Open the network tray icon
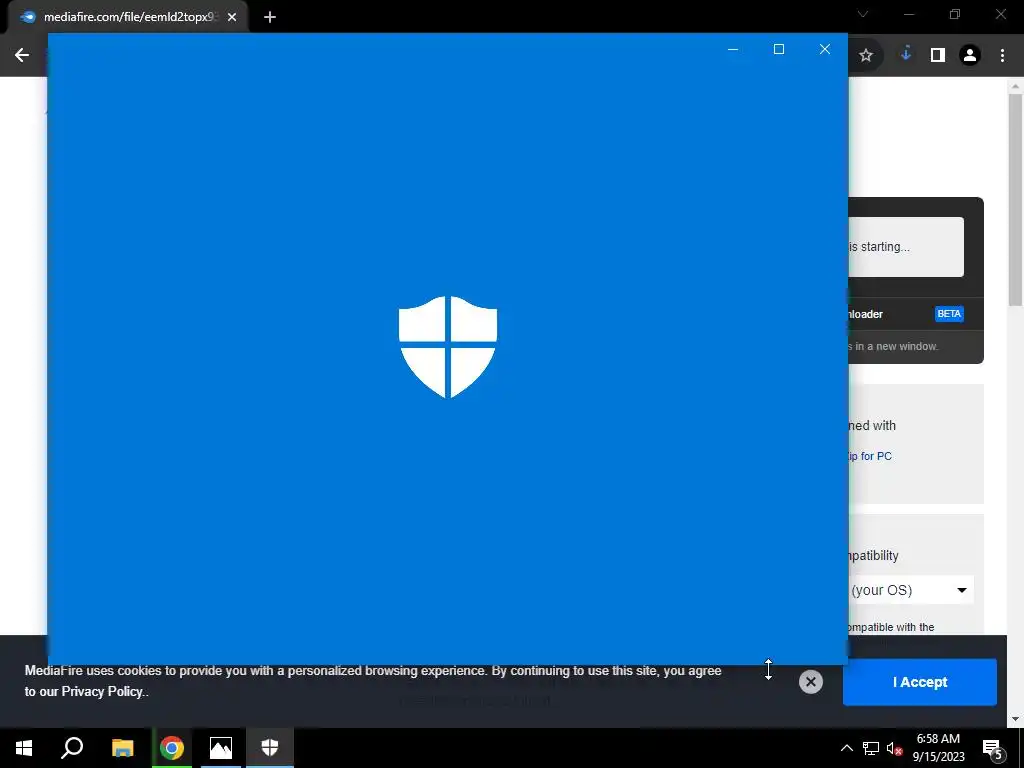The height and width of the screenshot is (768, 1024). (x=871, y=748)
